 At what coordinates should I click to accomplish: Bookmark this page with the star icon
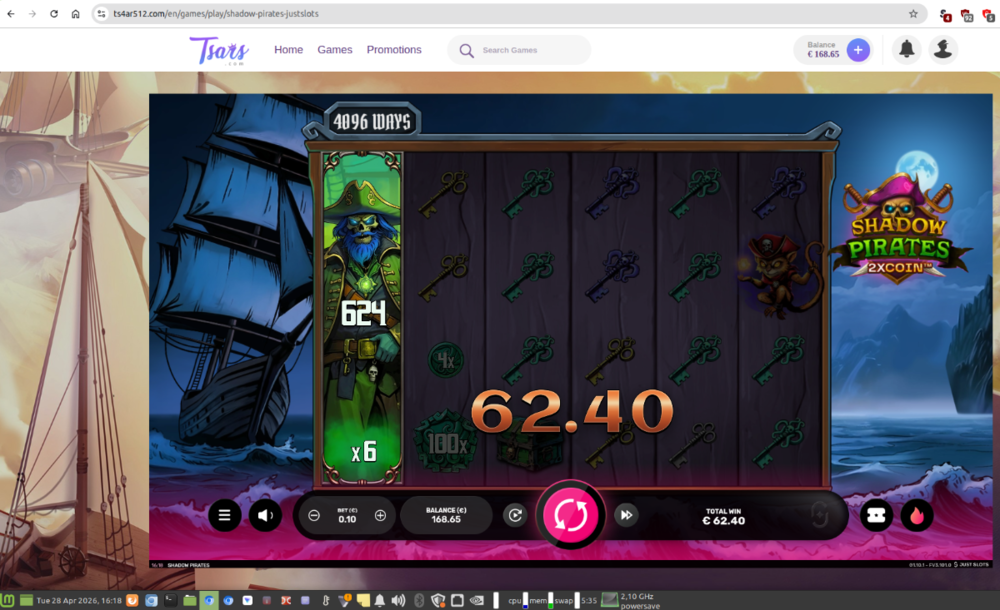tap(913, 14)
